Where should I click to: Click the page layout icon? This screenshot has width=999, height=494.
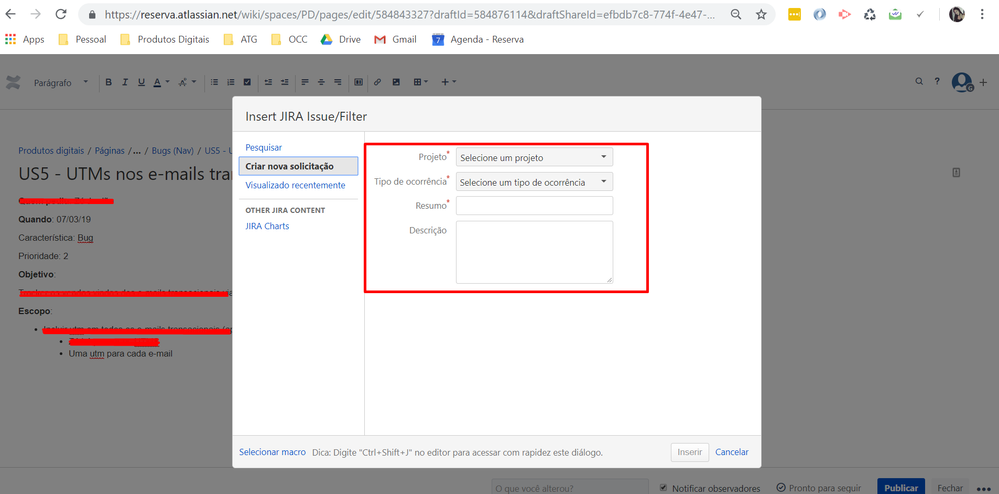(359, 82)
